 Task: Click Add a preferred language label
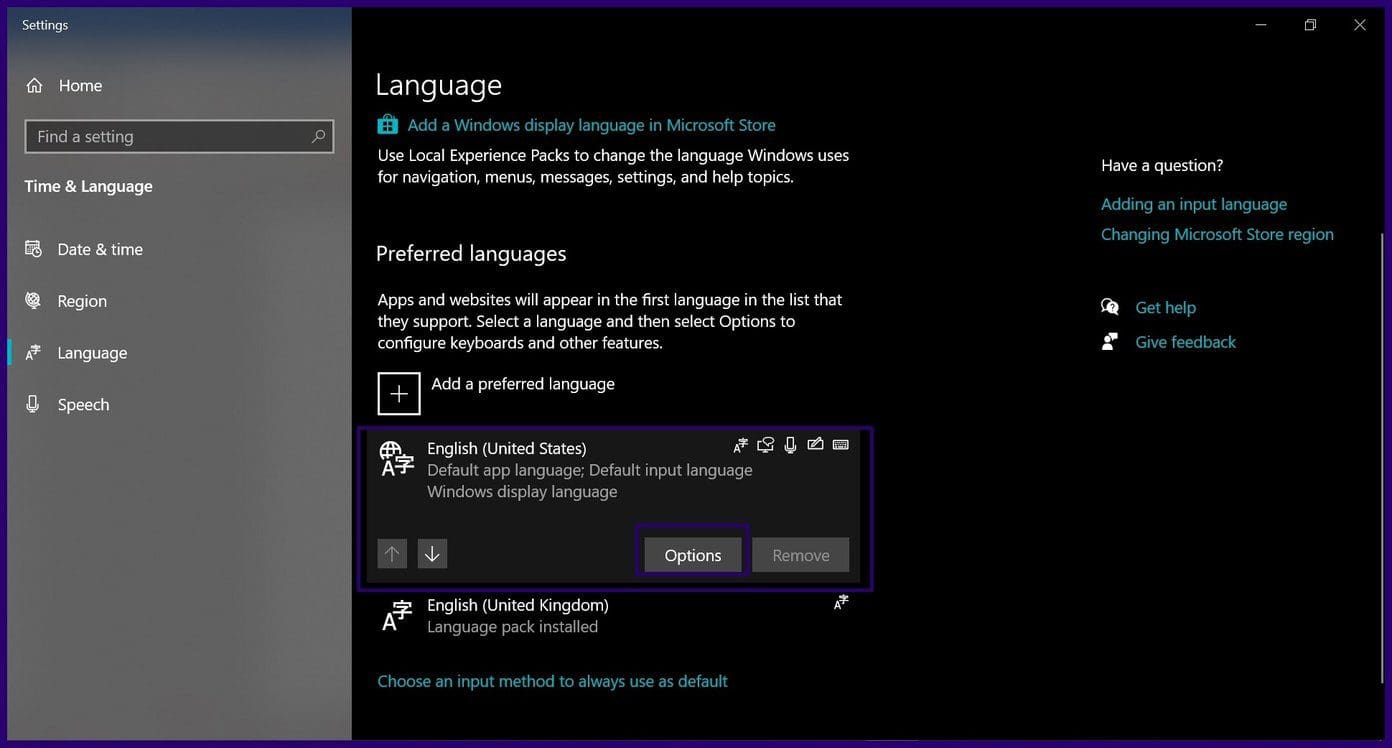coord(523,384)
